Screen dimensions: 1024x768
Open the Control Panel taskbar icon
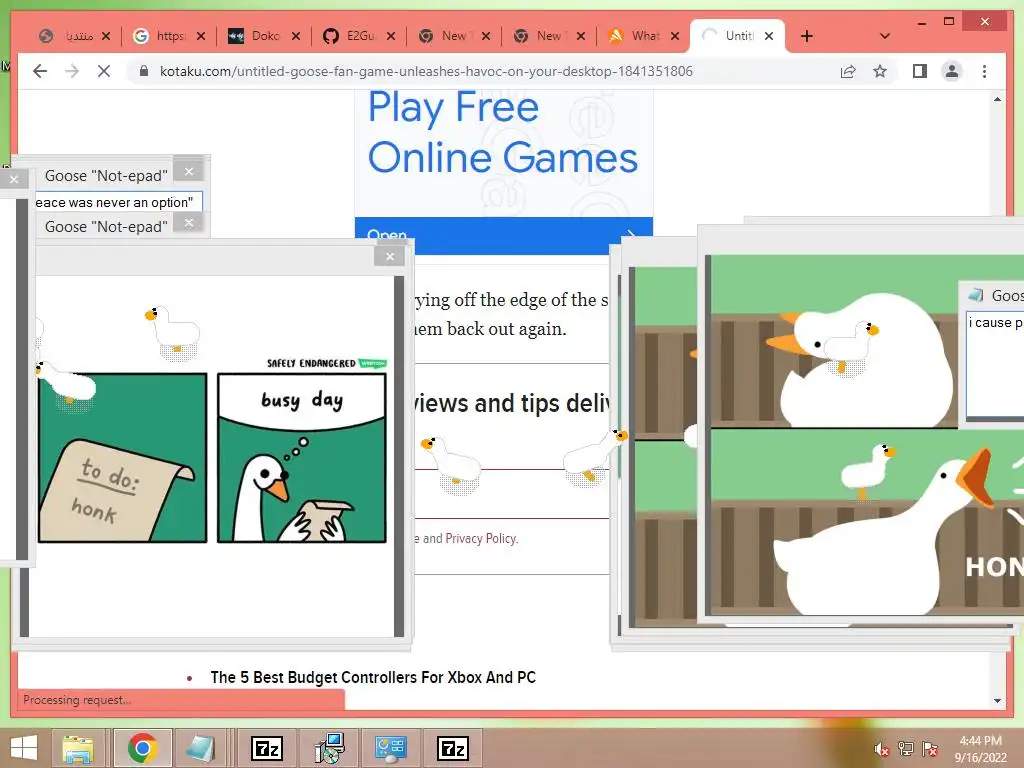tap(391, 748)
